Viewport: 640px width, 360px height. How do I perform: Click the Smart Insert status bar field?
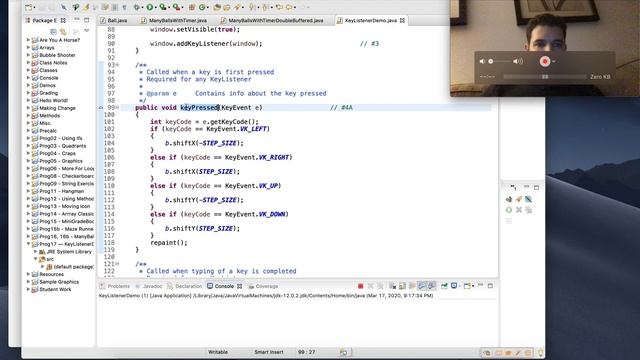(x=269, y=352)
